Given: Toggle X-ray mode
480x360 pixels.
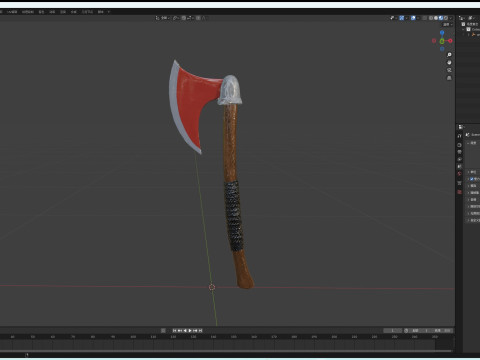Looking at the screenshot, I should click(424, 18).
